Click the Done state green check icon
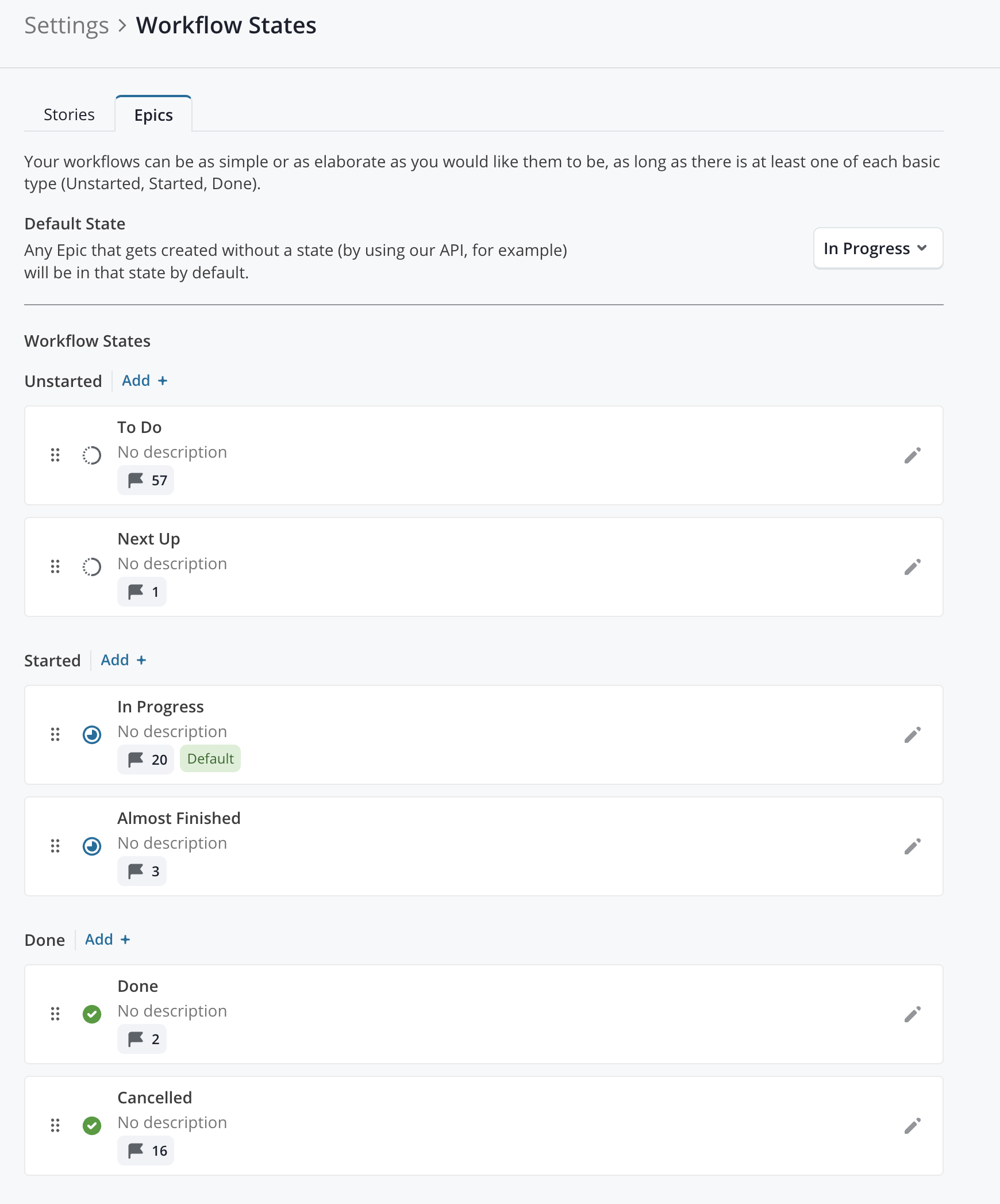This screenshot has height=1204, width=1000. click(x=92, y=1014)
